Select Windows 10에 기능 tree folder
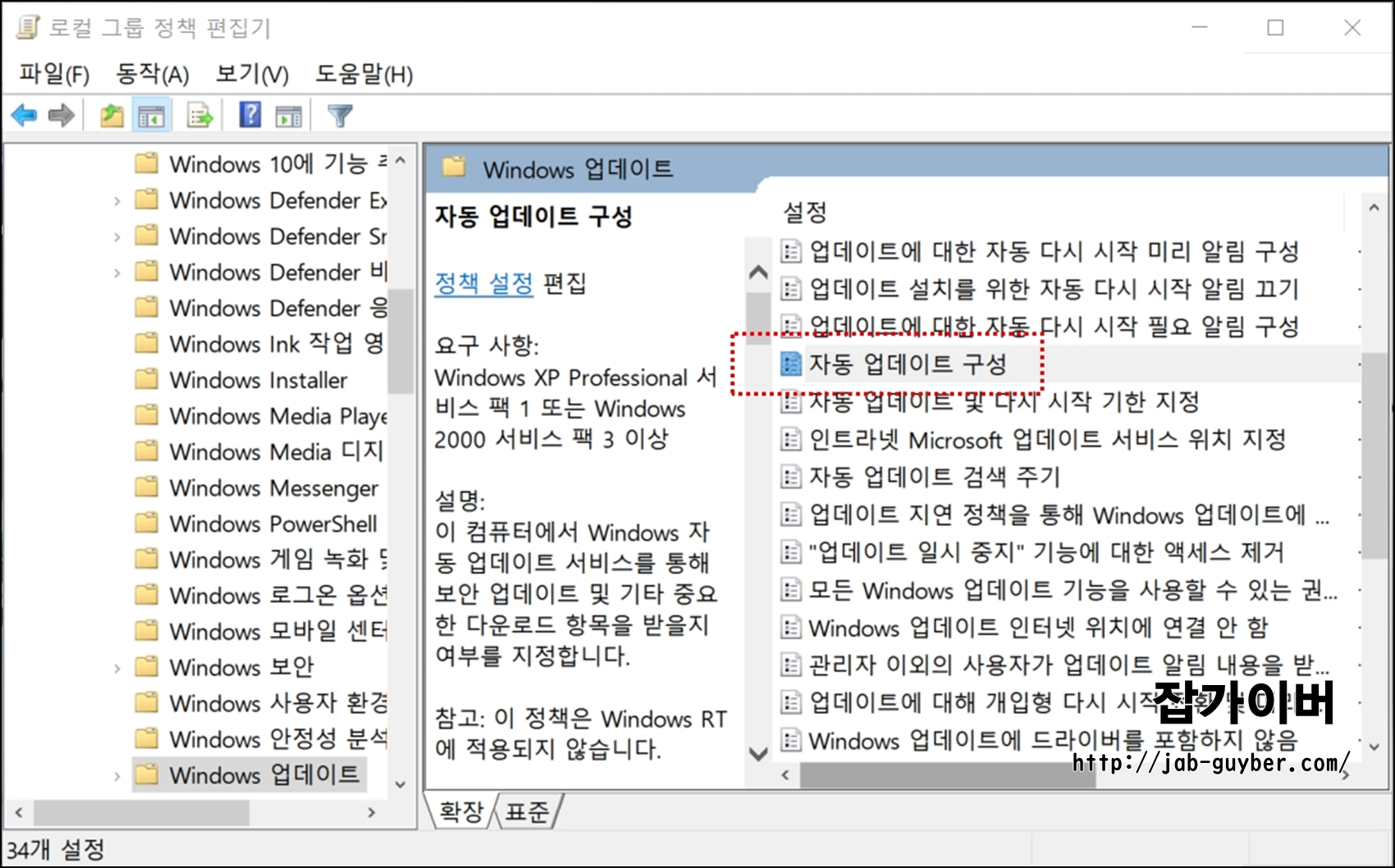Viewport: 1395px width, 868px height. point(261,164)
